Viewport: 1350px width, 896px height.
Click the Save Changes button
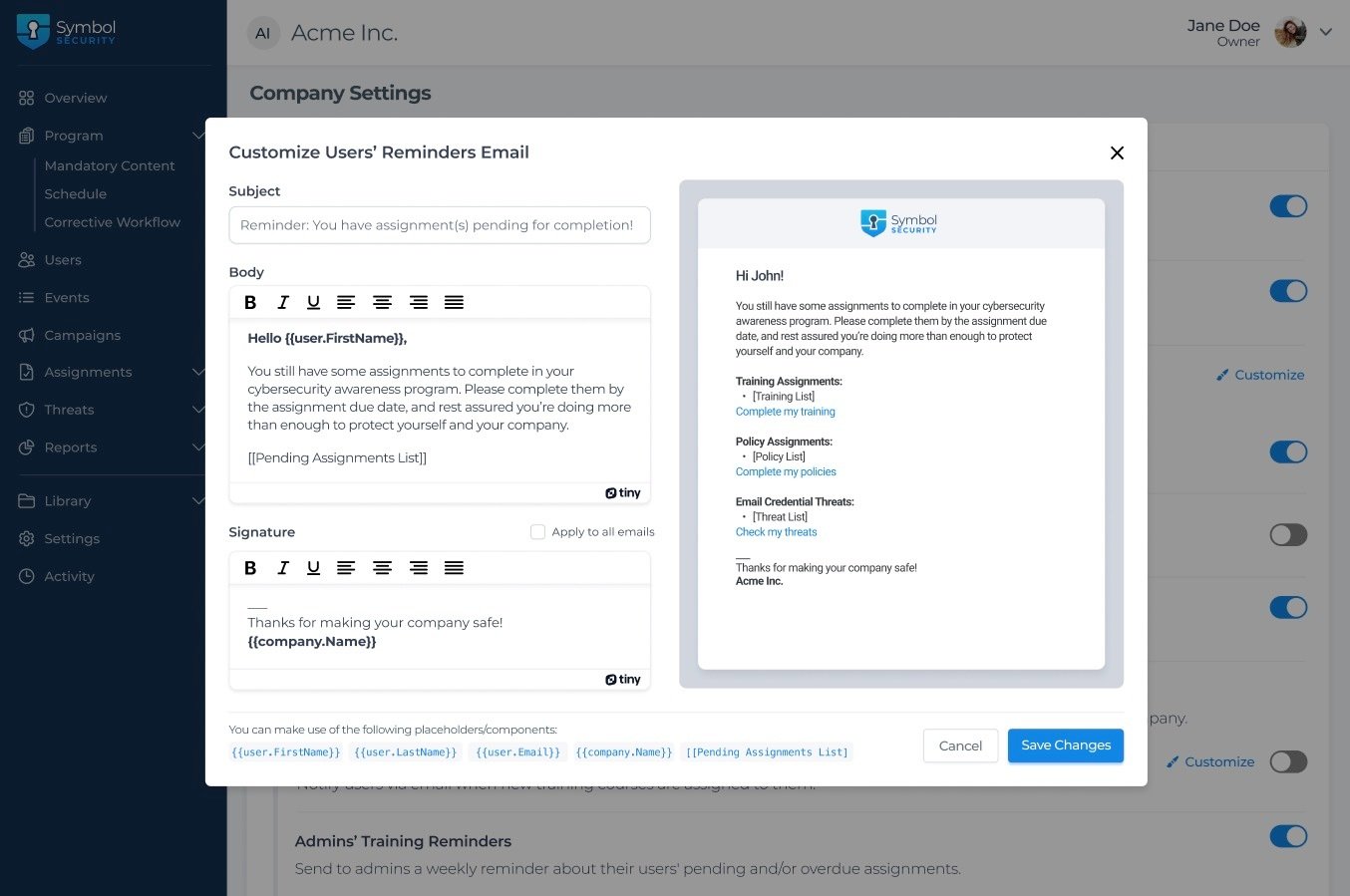[1065, 746]
